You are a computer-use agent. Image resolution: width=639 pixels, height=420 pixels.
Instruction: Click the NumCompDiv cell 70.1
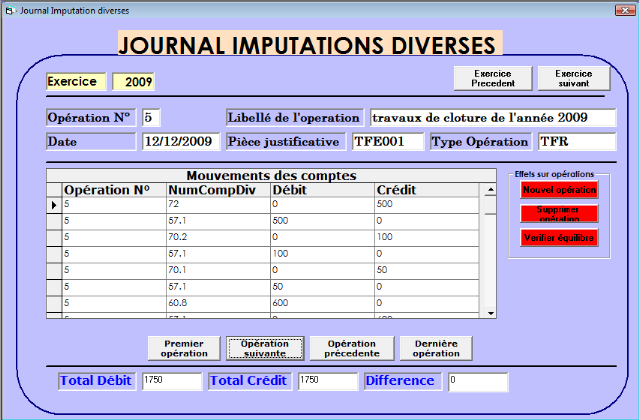point(218,271)
